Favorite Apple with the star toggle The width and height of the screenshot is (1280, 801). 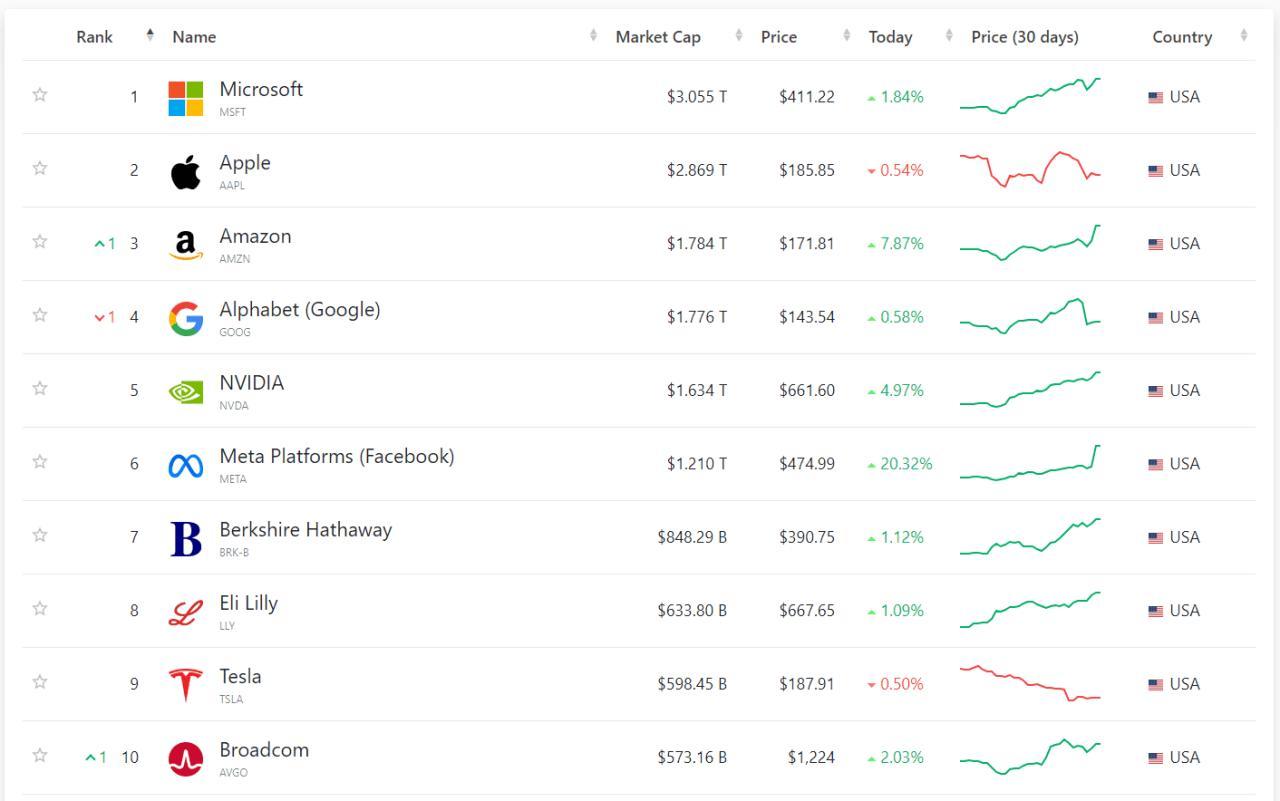(40, 167)
